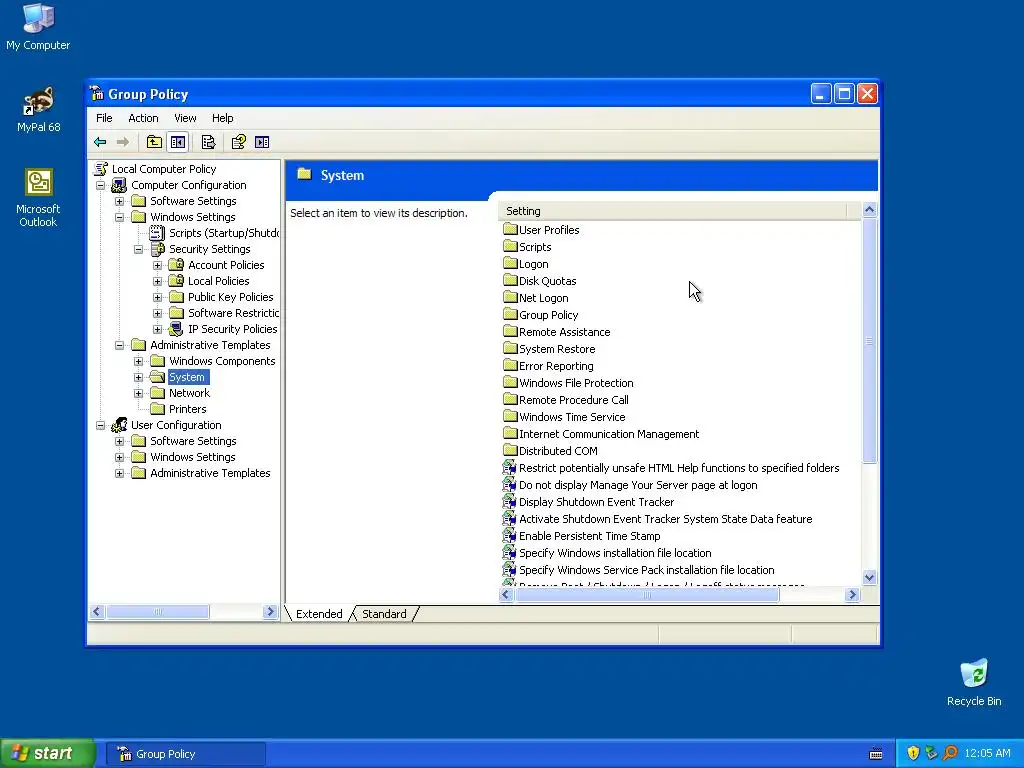Collapse the User Configuration node

coord(101,425)
